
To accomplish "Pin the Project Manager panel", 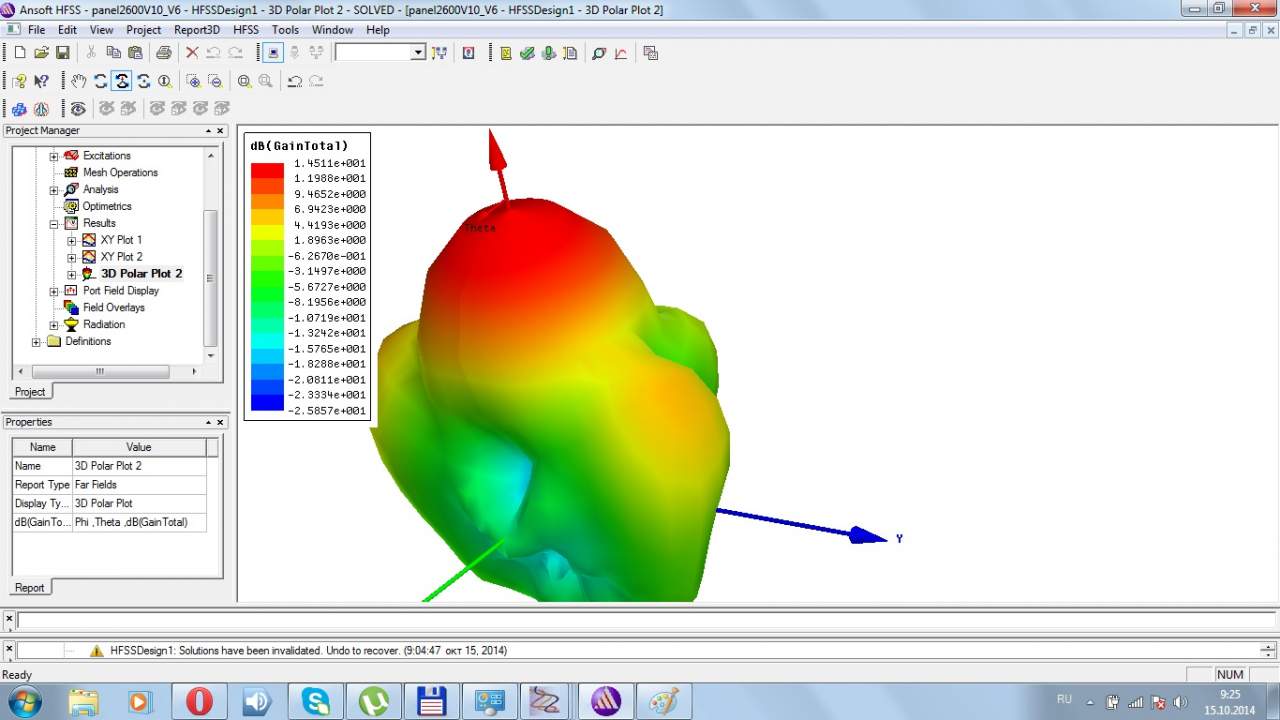I will (x=208, y=131).
